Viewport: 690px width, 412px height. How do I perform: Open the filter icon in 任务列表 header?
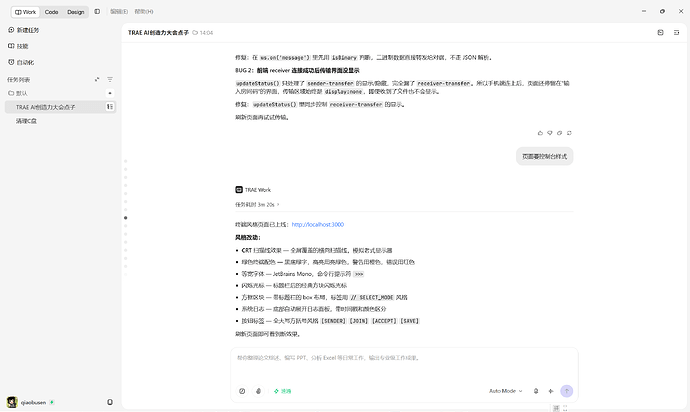(x=110, y=80)
